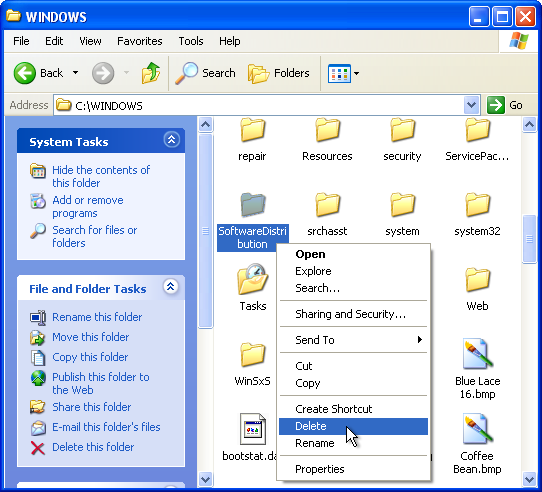542x492 pixels.
Task: Select the Resources folder icon
Action: [327, 130]
